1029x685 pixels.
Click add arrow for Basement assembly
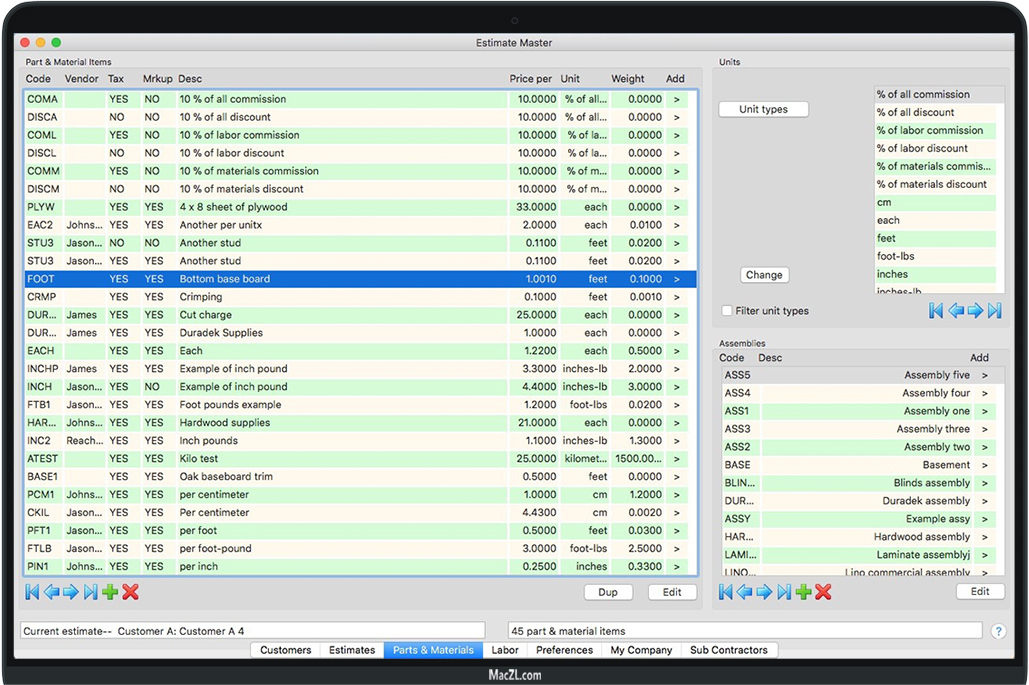(x=984, y=465)
